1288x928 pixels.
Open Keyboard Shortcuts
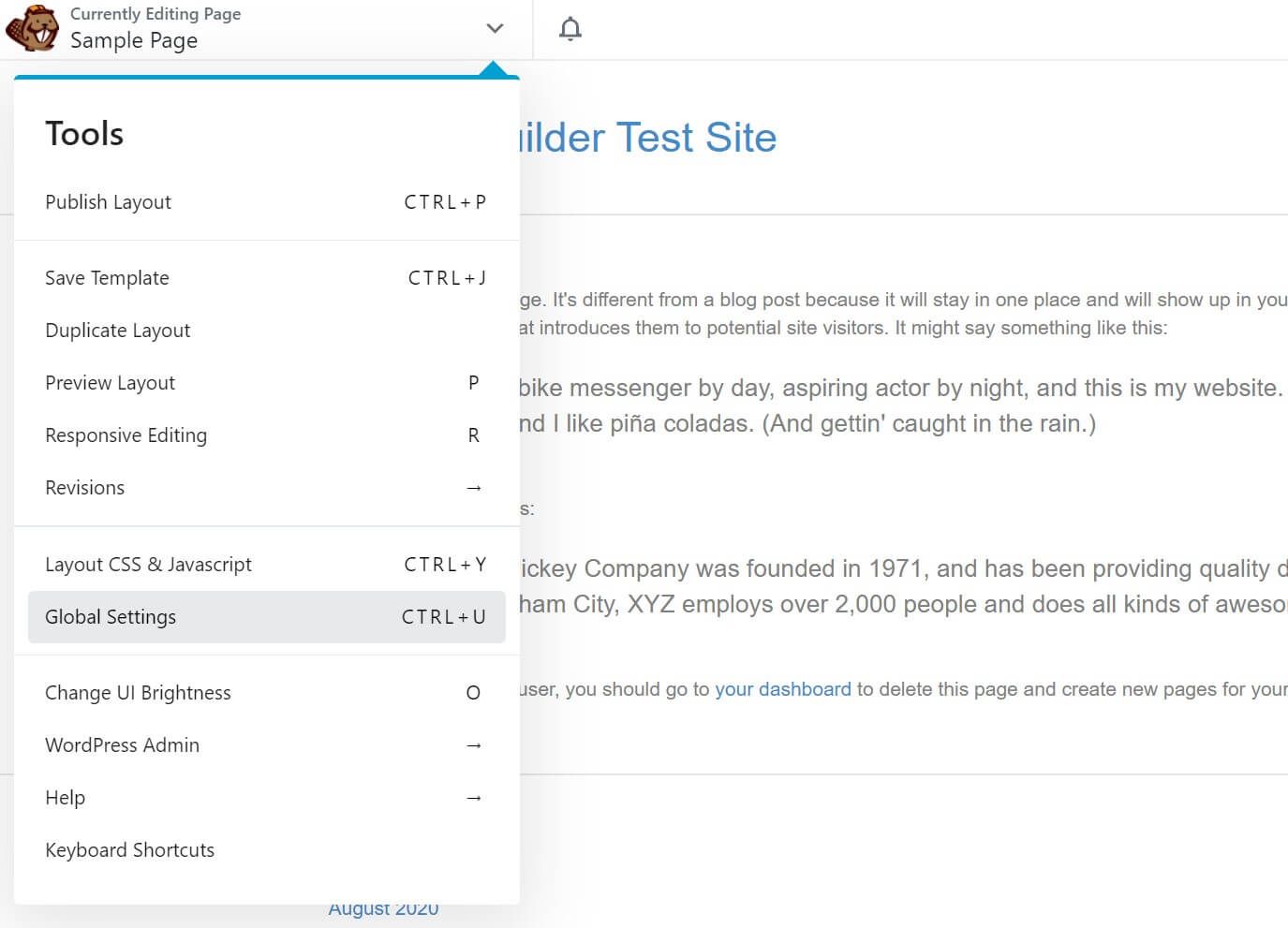click(129, 849)
